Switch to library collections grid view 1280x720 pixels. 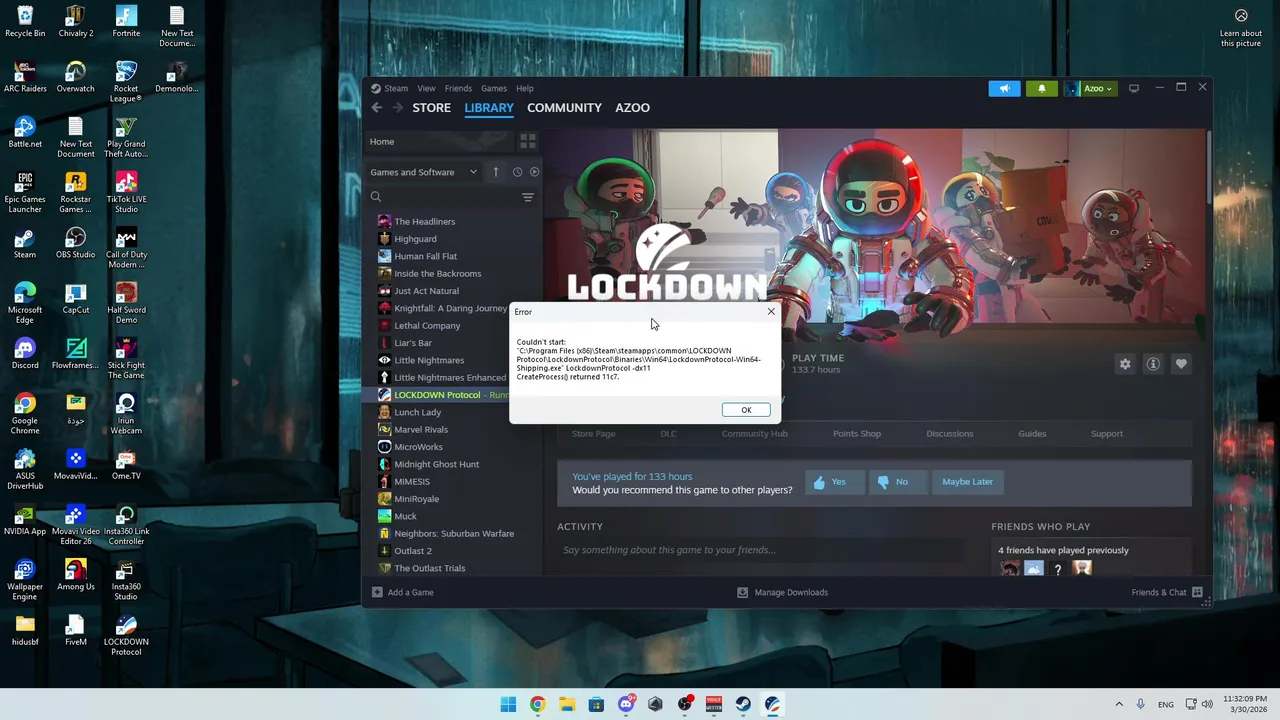[x=528, y=141]
